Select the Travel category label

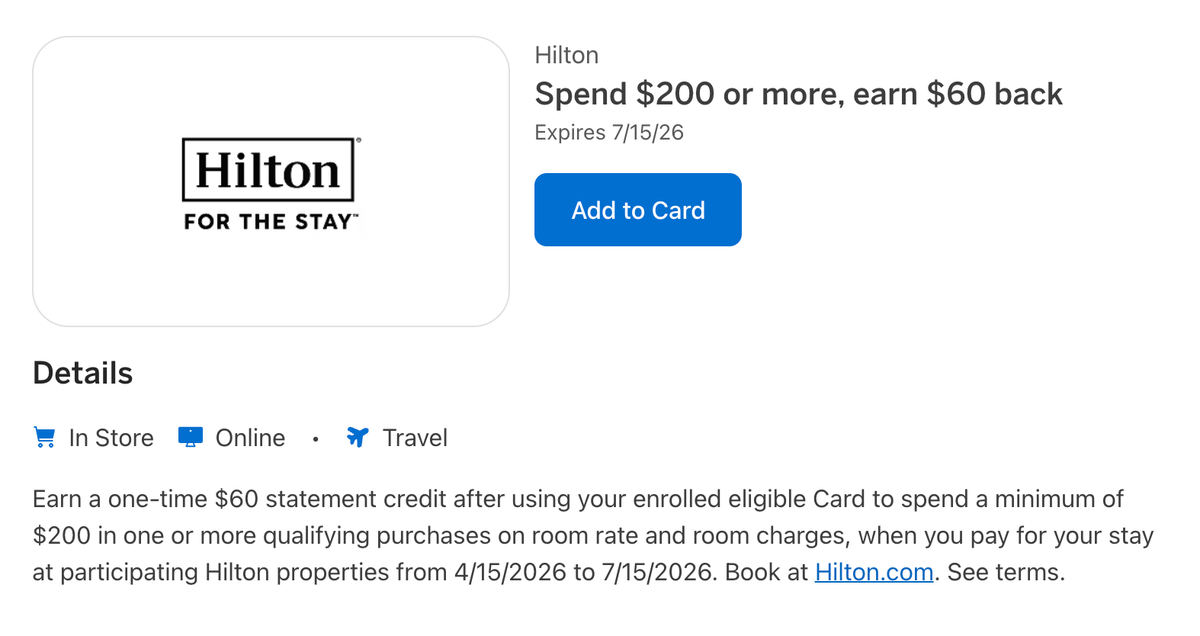click(x=414, y=437)
